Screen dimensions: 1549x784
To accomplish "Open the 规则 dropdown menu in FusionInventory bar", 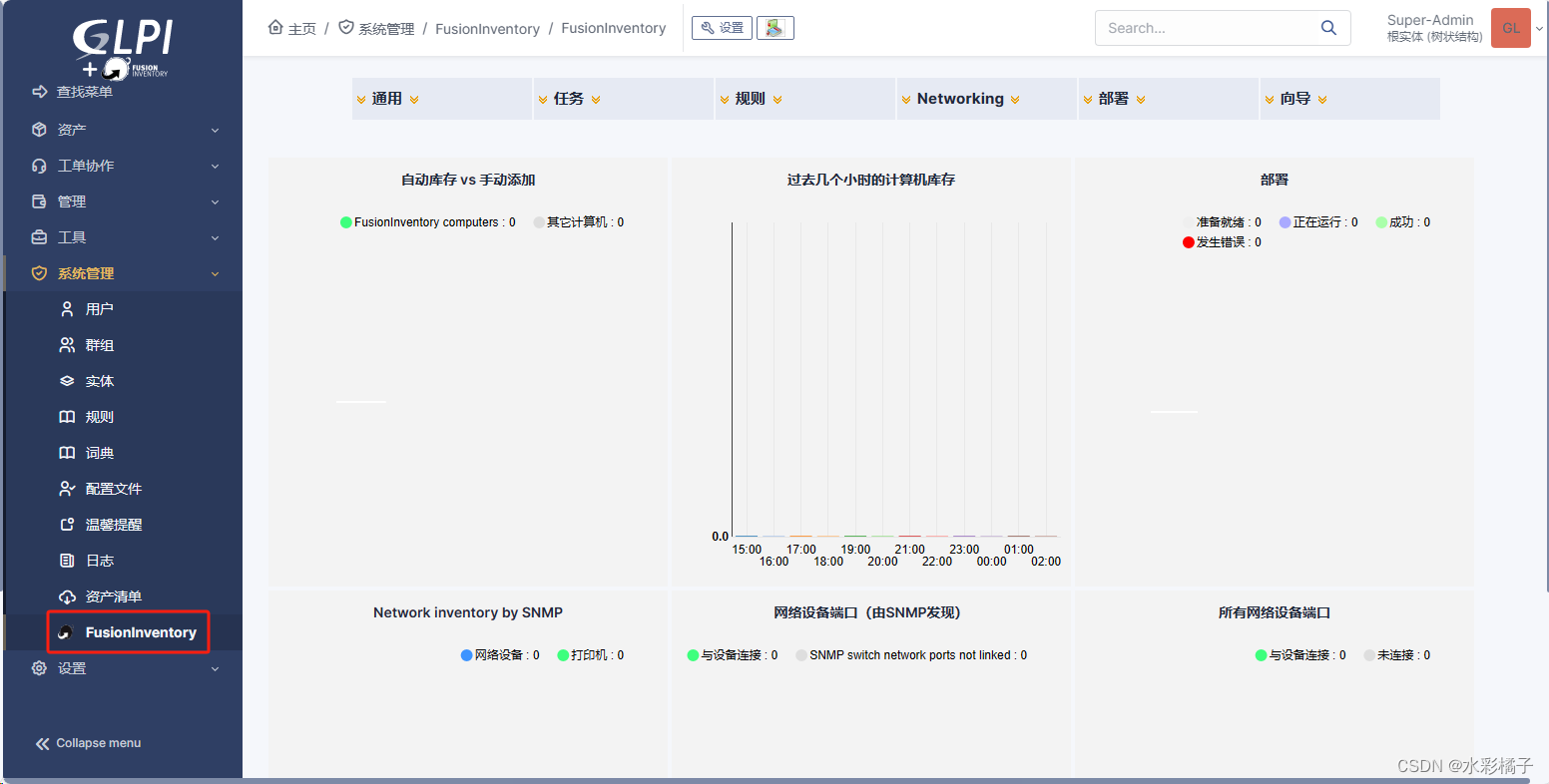I will [x=805, y=99].
